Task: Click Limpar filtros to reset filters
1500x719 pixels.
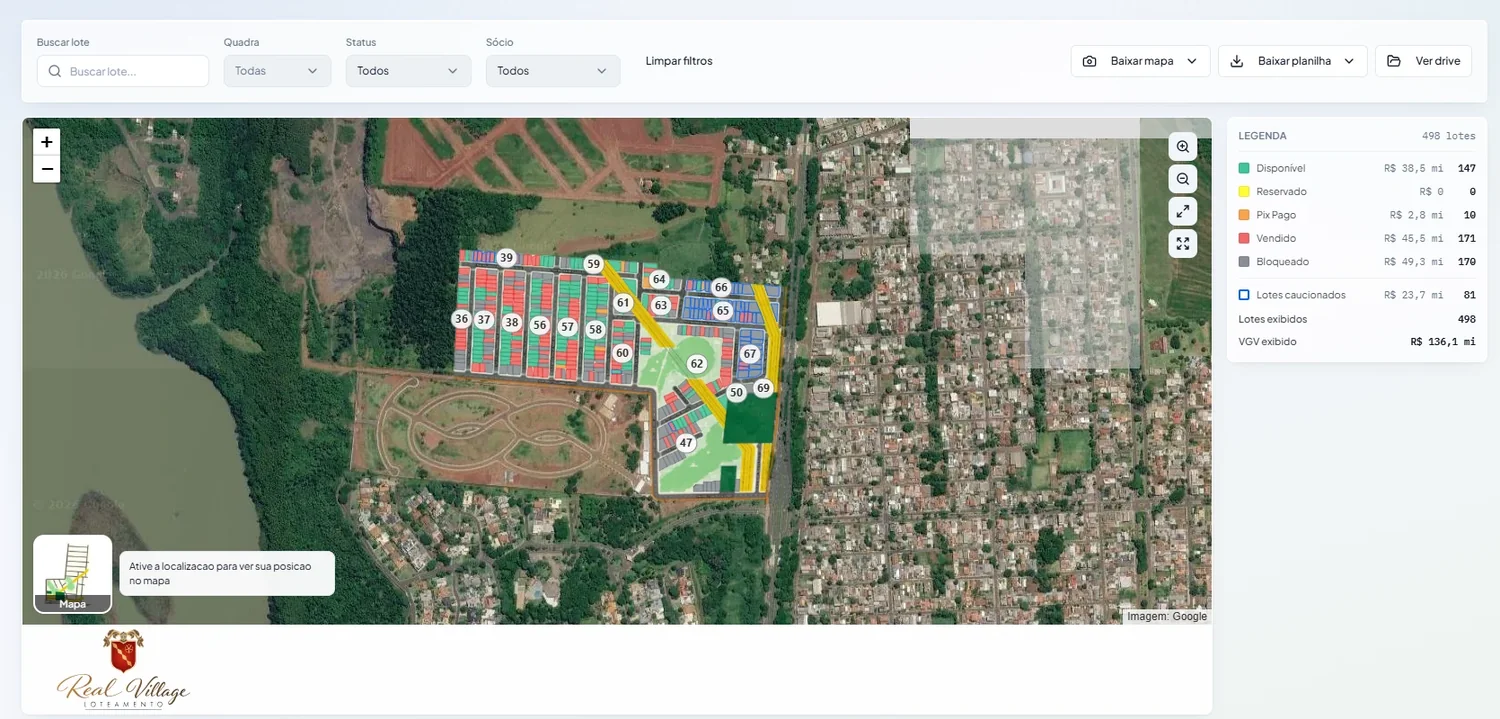Action: [679, 61]
